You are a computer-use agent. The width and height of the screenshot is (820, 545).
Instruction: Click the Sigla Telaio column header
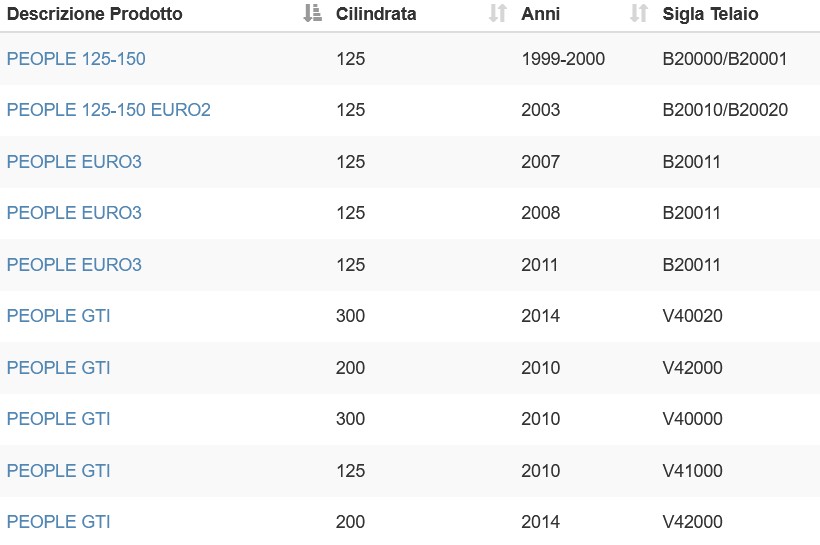710,14
